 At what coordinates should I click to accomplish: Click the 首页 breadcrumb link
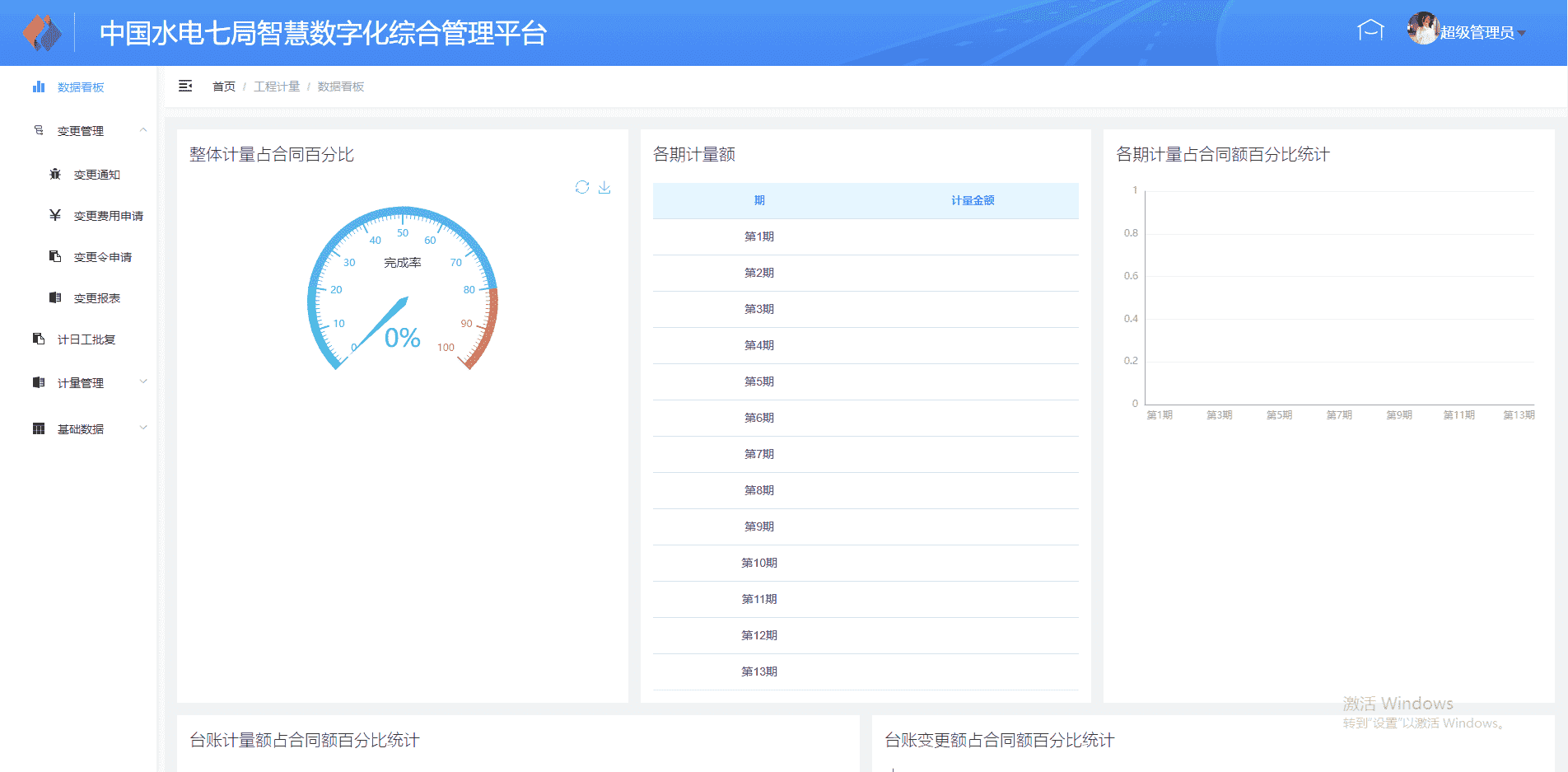[x=223, y=87]
